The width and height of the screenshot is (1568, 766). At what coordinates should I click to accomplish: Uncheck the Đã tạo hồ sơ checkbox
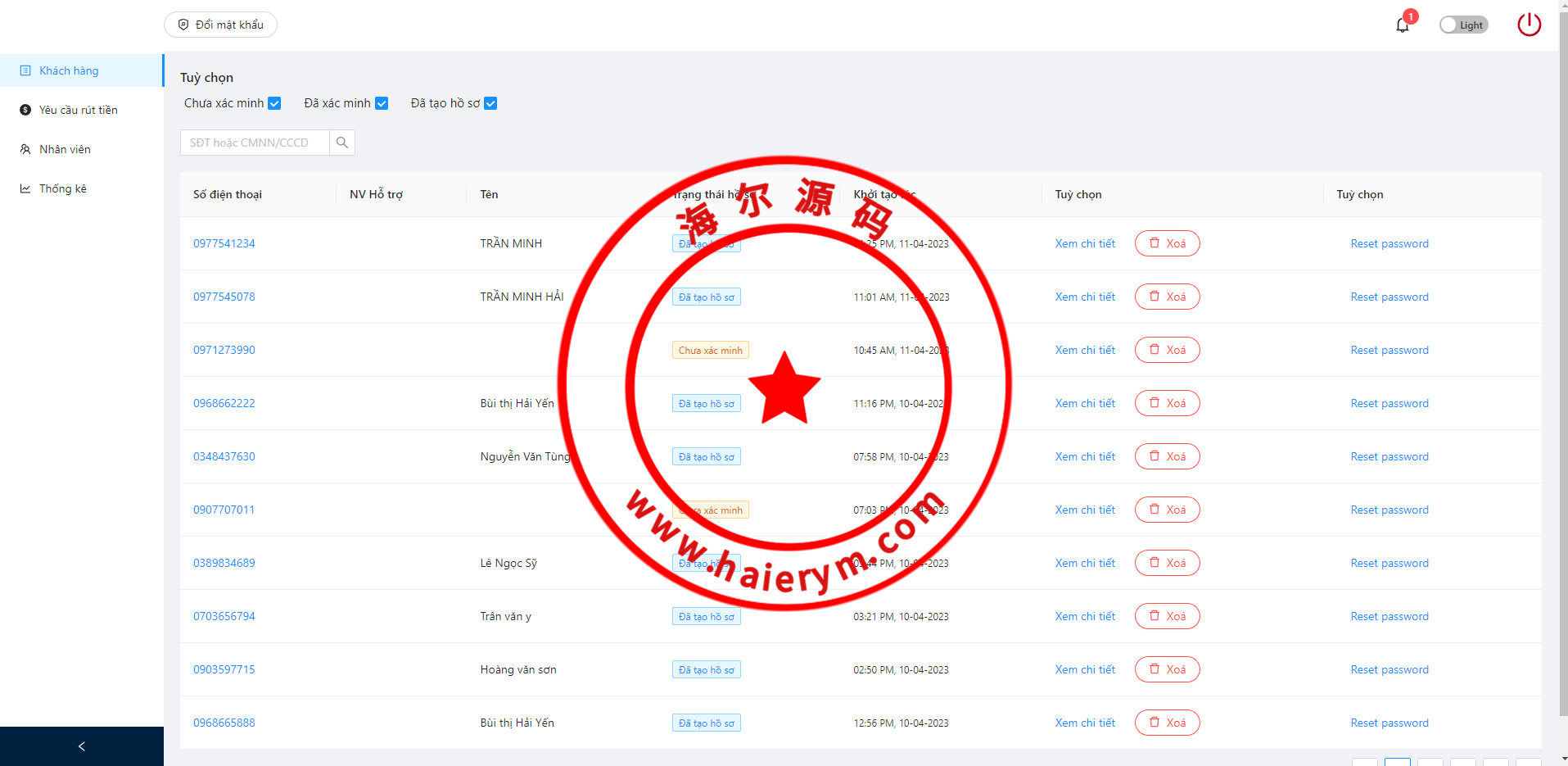point(490,103)
